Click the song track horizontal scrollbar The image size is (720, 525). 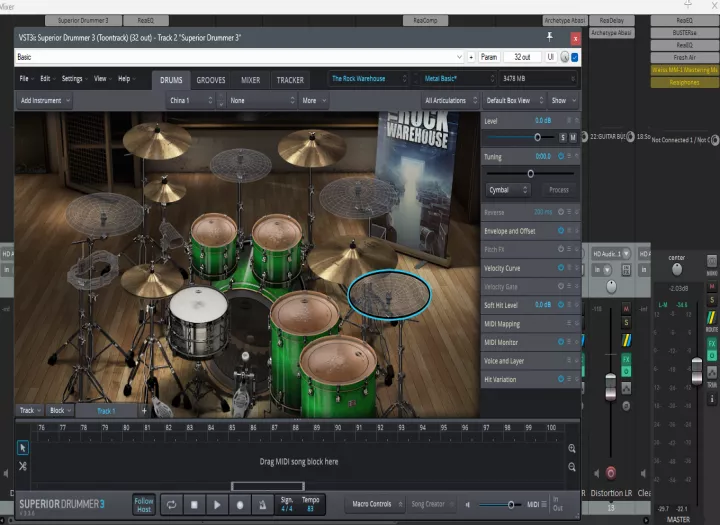pos(268,486)
